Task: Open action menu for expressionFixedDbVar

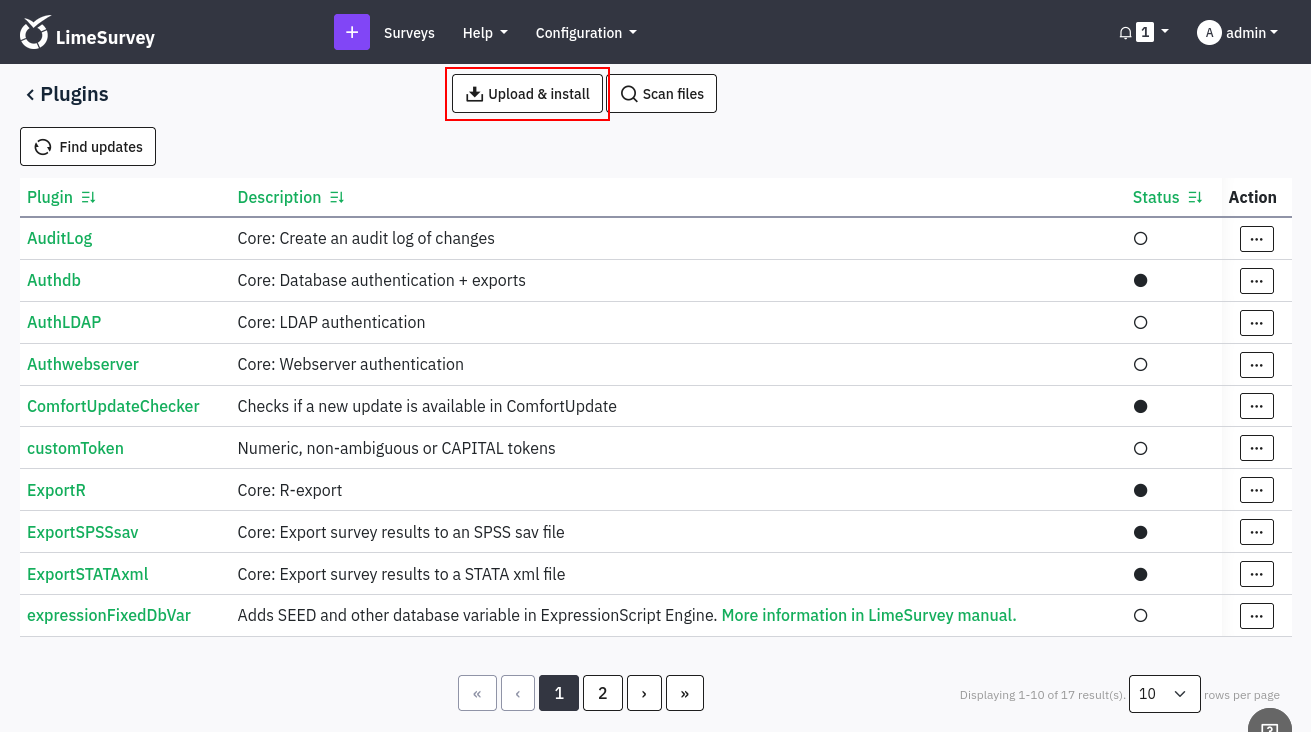Action: [1257, 616]
